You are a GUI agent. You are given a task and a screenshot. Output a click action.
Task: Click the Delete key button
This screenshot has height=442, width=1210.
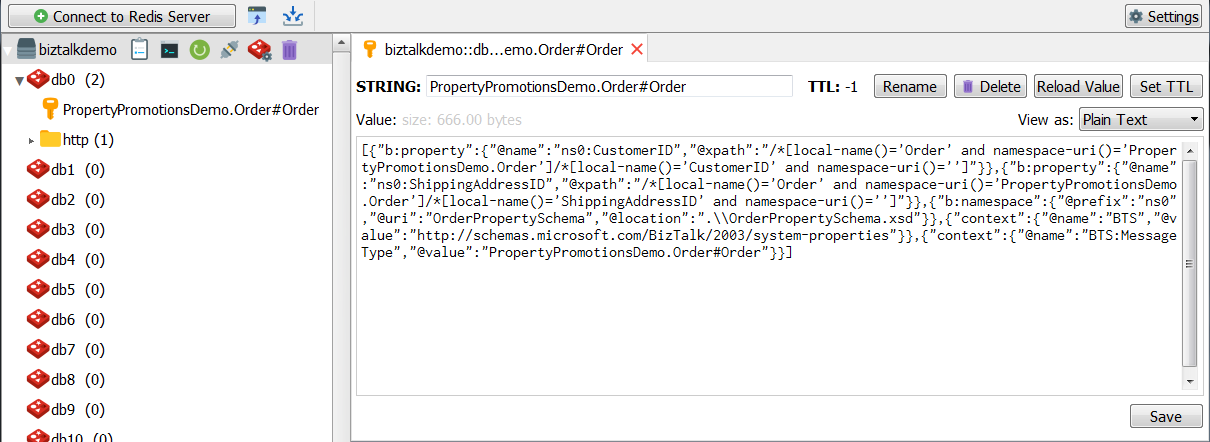point(991,87)
